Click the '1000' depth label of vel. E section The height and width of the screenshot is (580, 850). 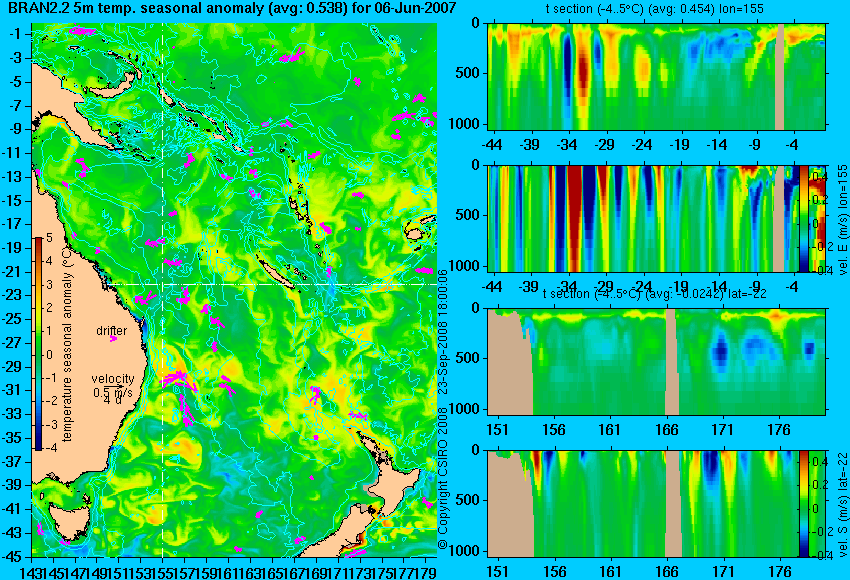464,266
